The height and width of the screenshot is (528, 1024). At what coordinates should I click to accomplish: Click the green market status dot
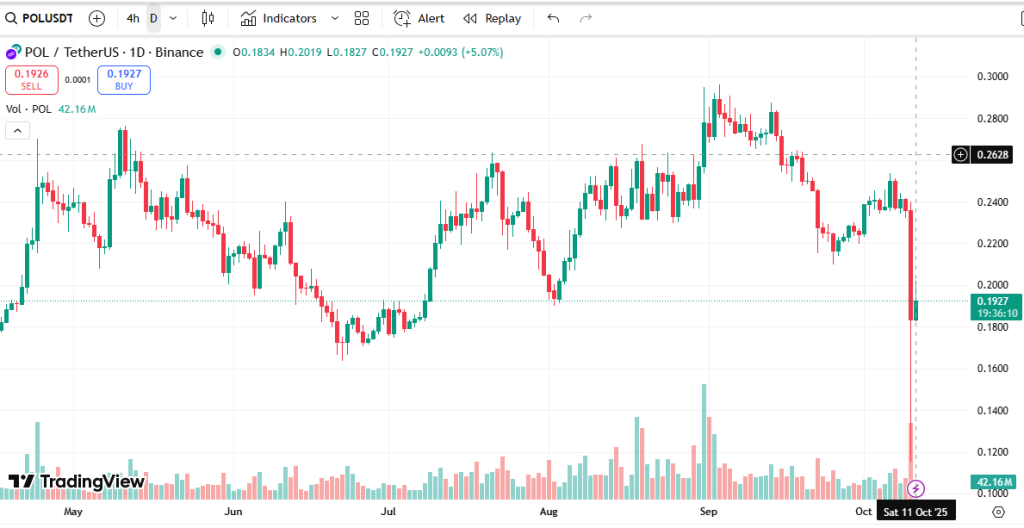[x=217, y=52]
